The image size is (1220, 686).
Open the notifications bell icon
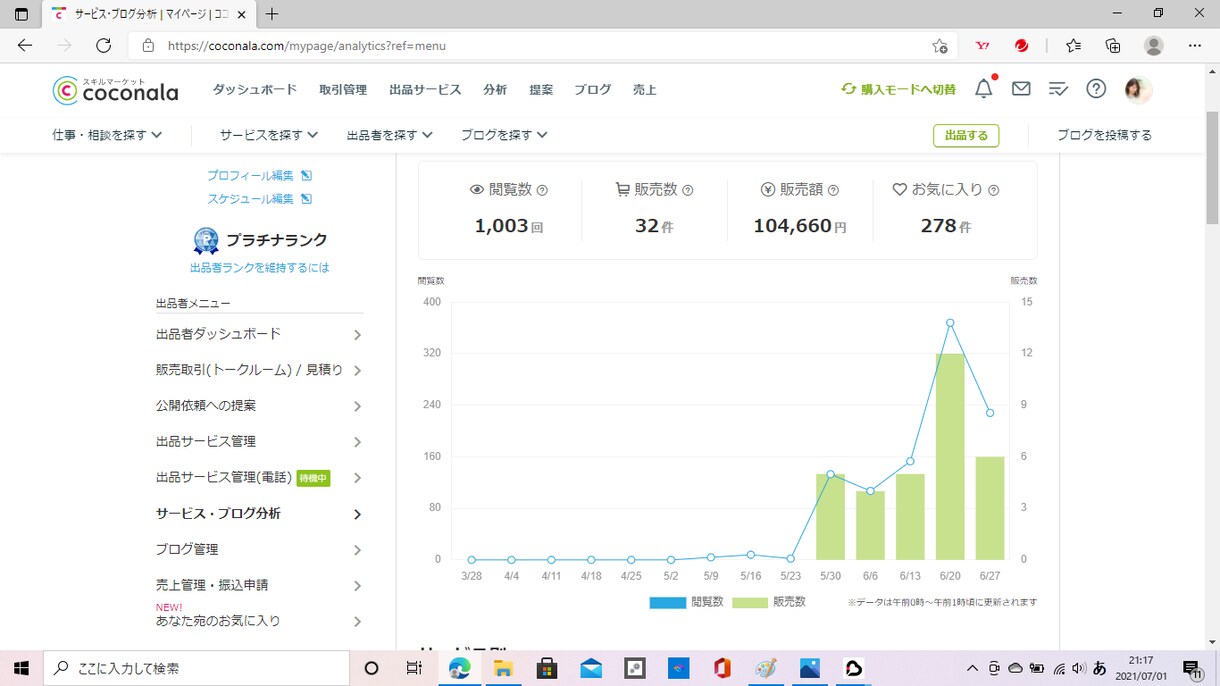[984, 89]
